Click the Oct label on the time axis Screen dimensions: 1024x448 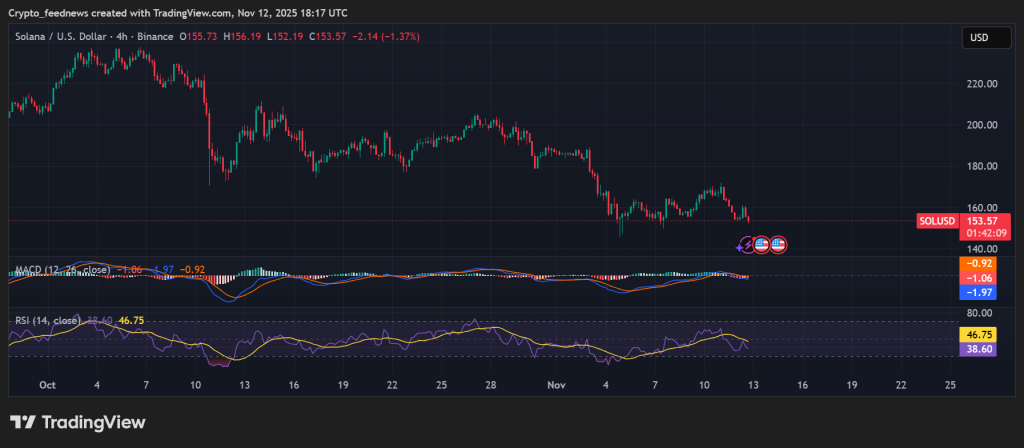(47, 384)
